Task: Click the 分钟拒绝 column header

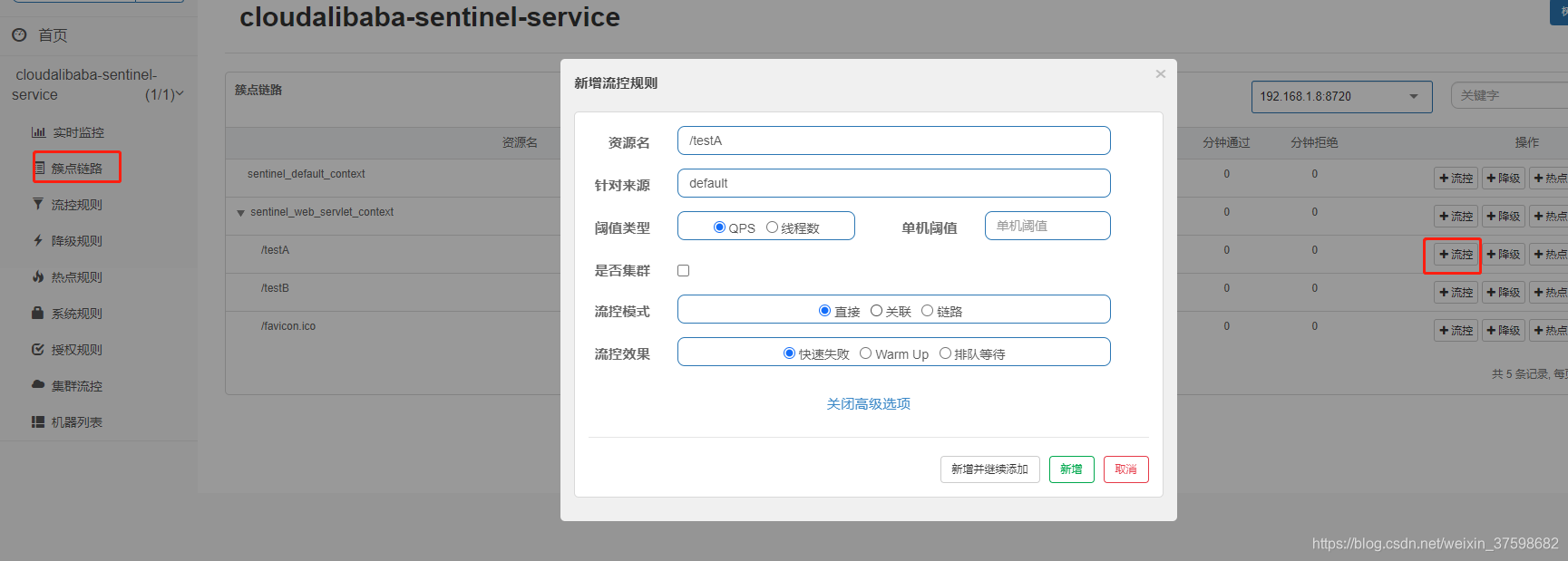Action: pyautogui.click(x=1314, y=142)
